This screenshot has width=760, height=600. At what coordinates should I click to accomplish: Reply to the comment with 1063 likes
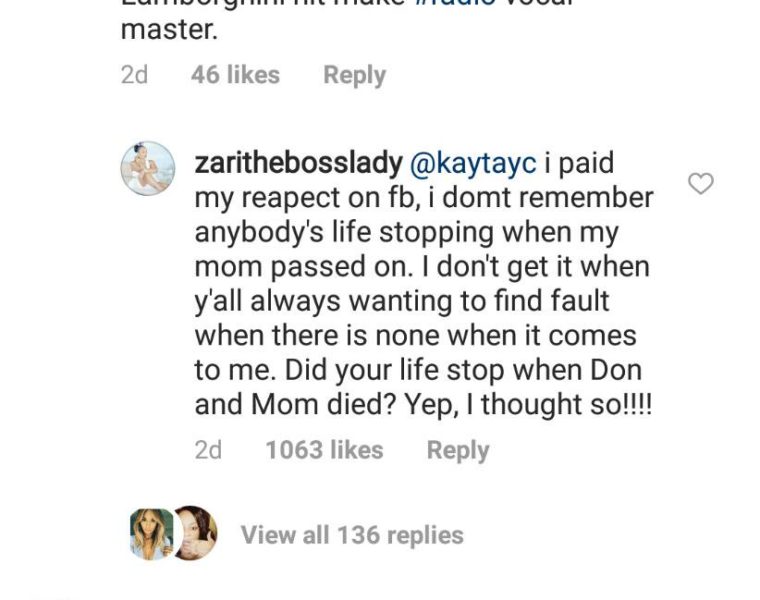point(458,450)
